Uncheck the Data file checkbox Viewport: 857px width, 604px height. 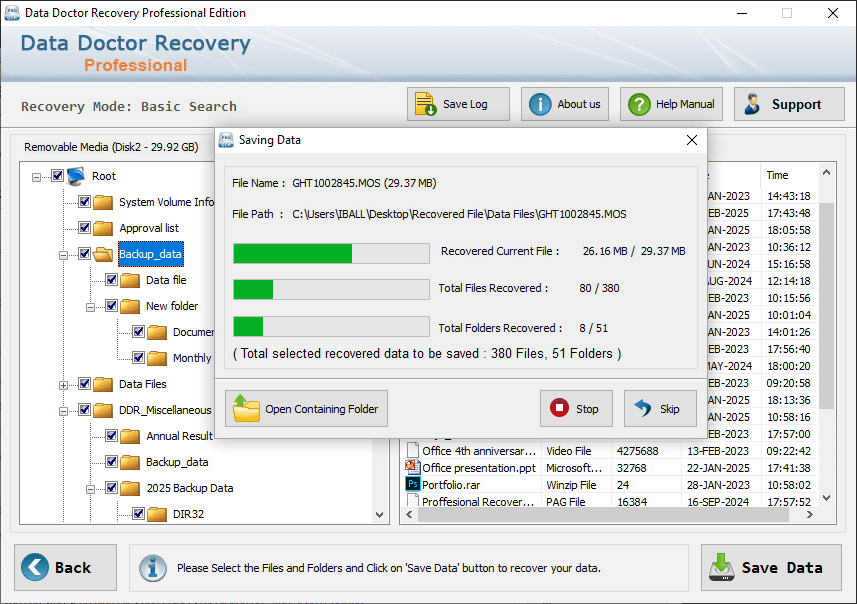(111, 279)
